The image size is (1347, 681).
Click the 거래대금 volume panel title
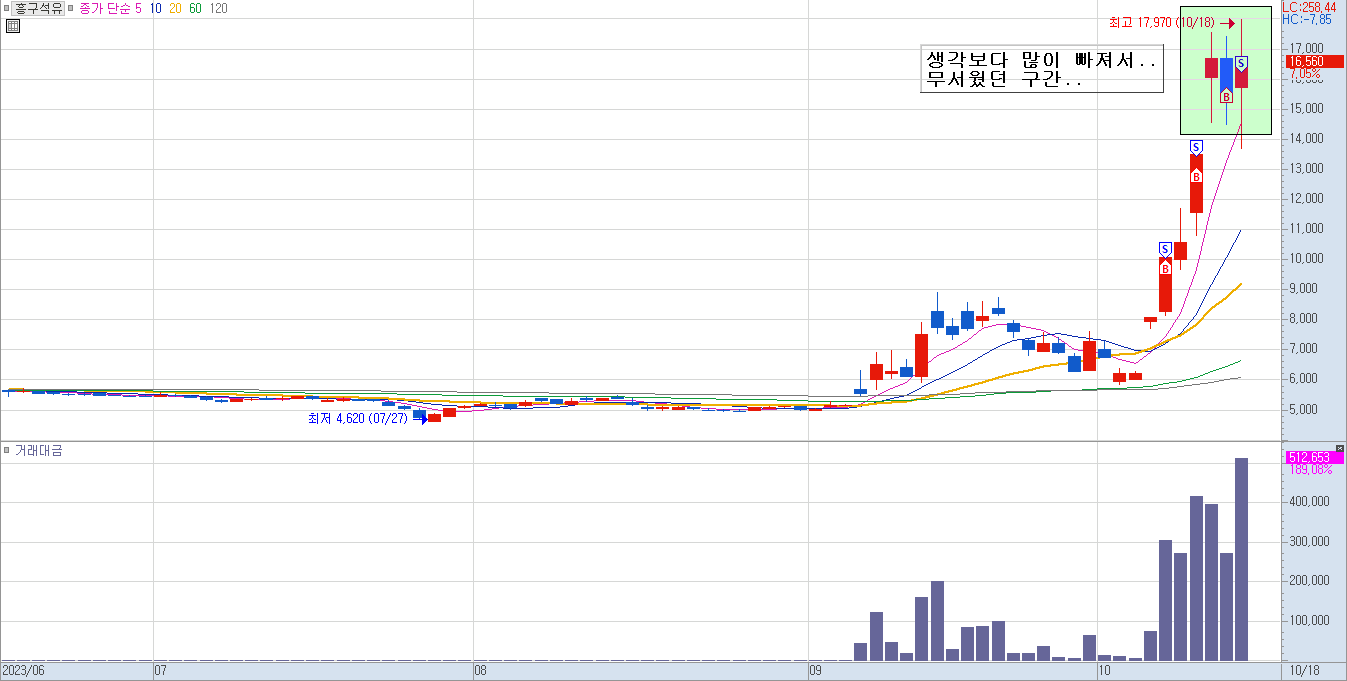tap(38, 451)
